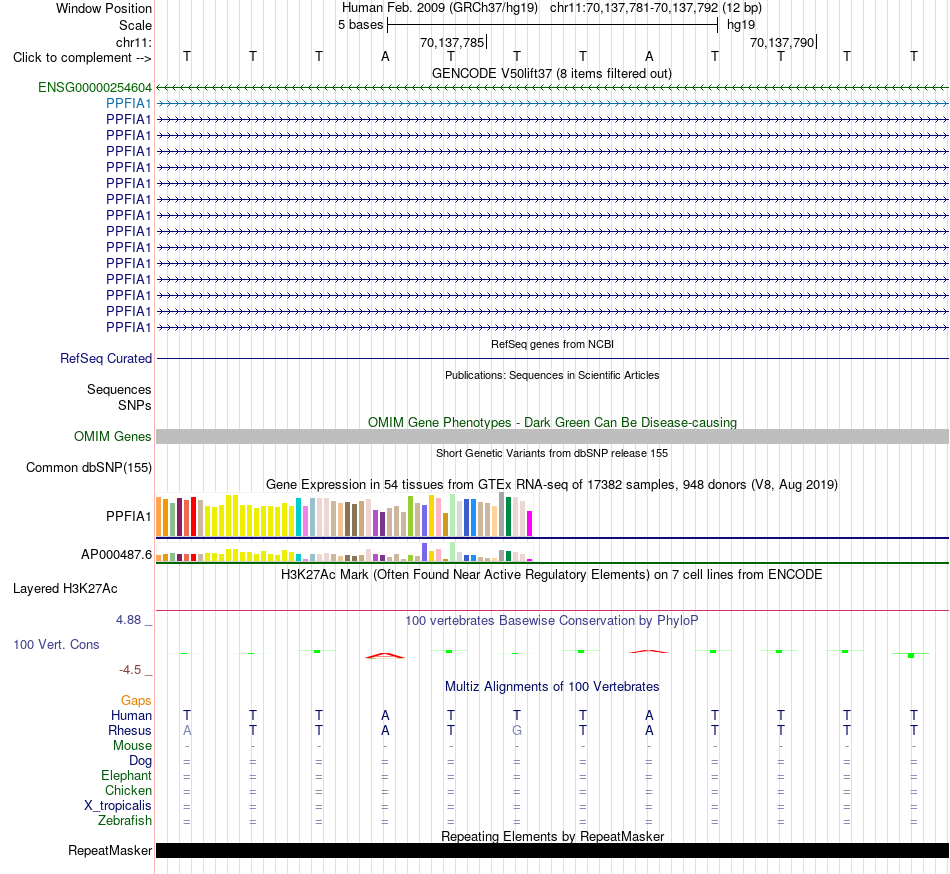The height and width of the screenshot is (874, 950).
Task: Select the Dog species row label
Action: coord(140,761)
